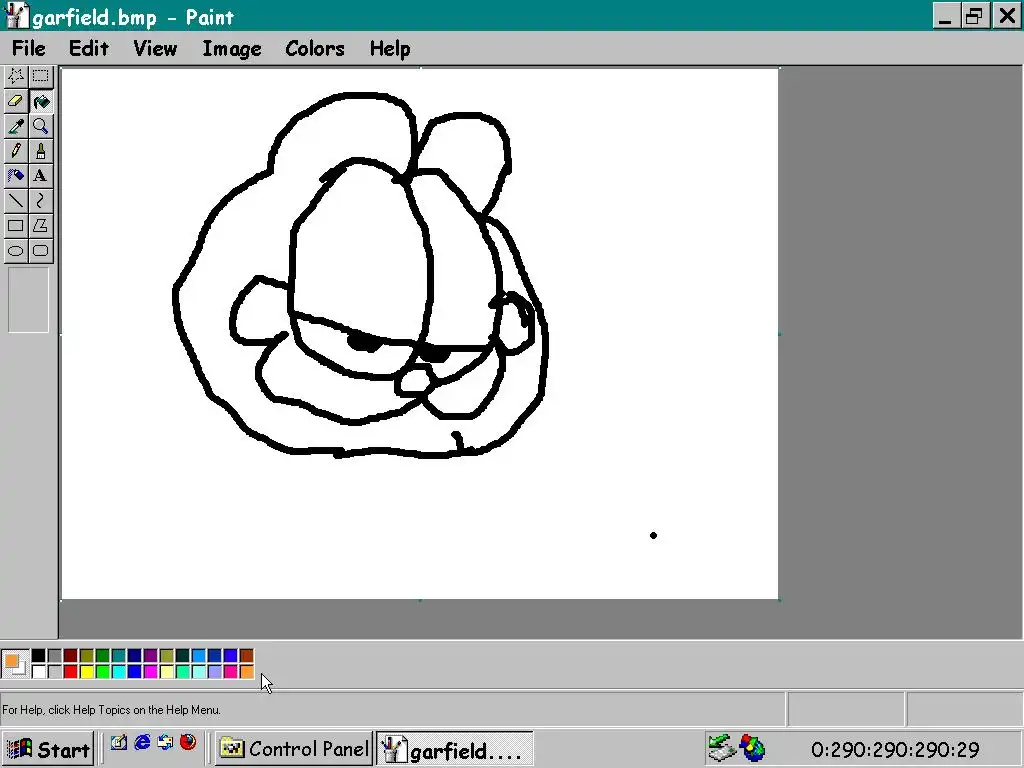Viewport: 1024px width, 768px height.
Task: Click the empty tool options box under the toolbox
Action: click(28, 300)
